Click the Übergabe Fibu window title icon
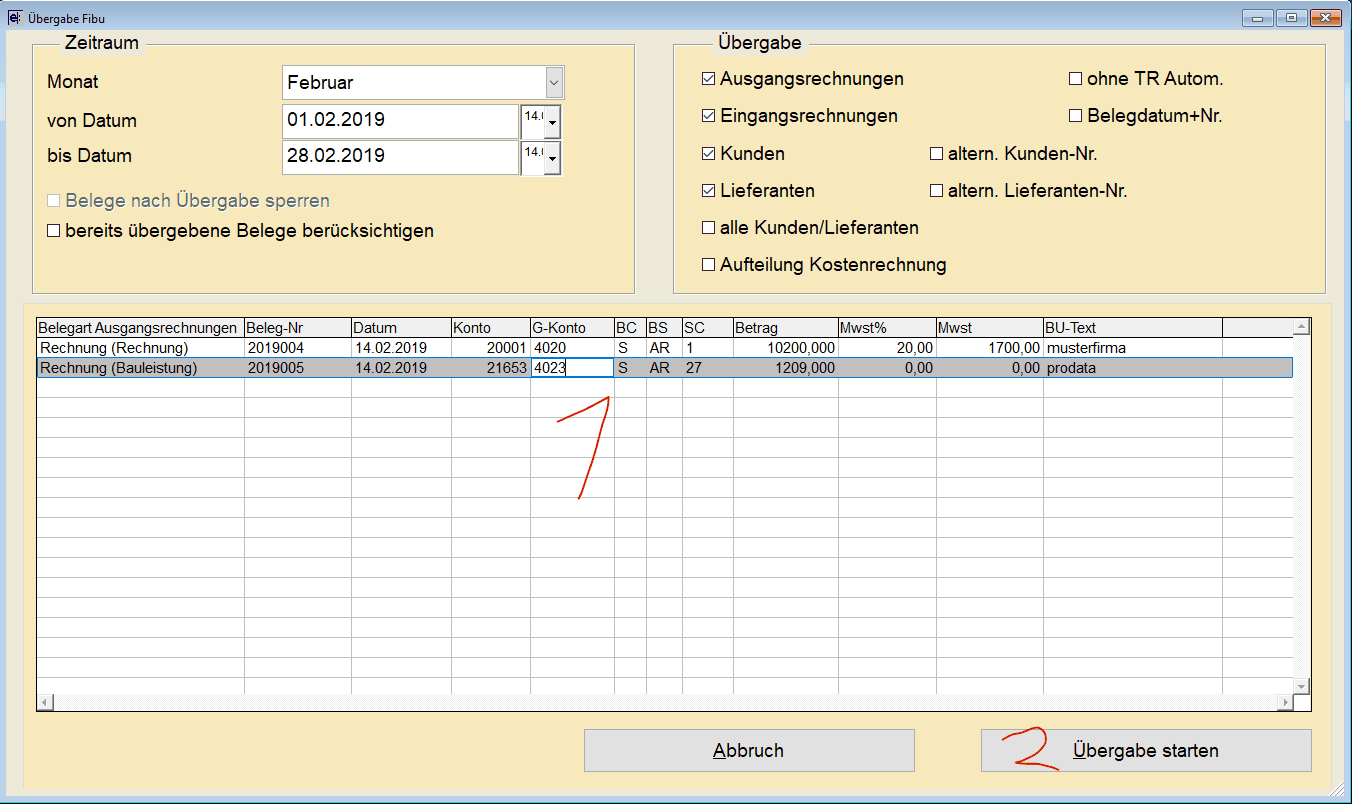 [x=15, y=18]
